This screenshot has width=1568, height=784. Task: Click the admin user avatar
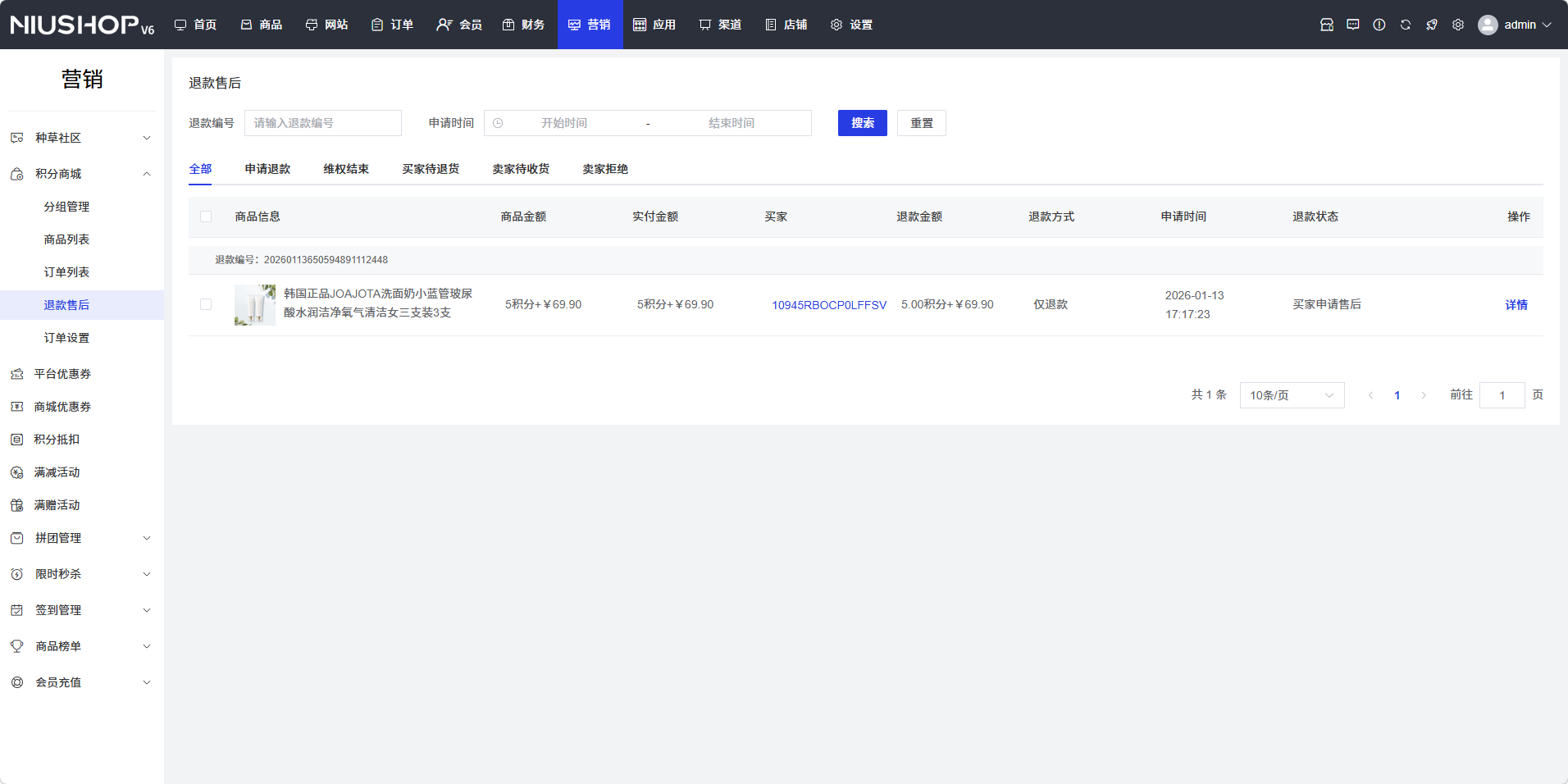pos(1487,25)
